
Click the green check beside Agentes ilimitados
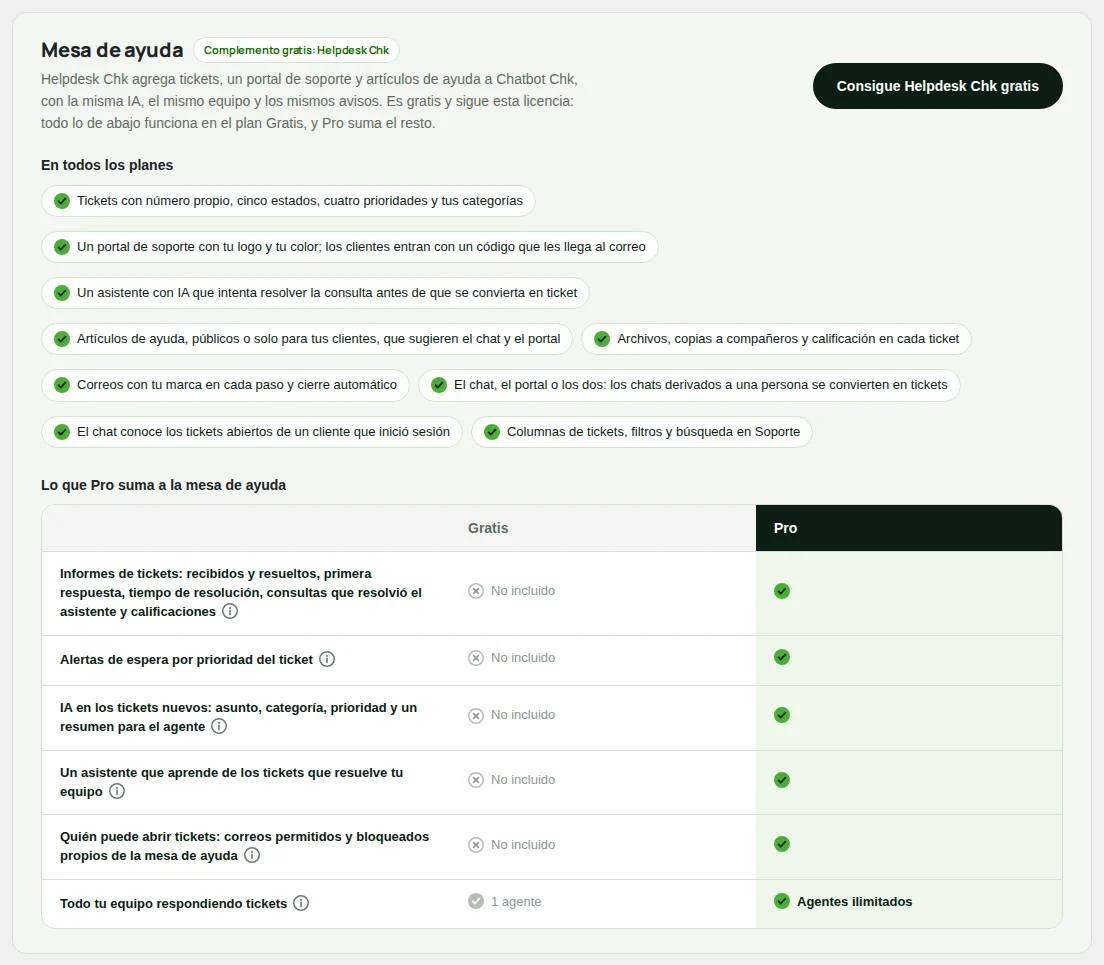point(782,901)
